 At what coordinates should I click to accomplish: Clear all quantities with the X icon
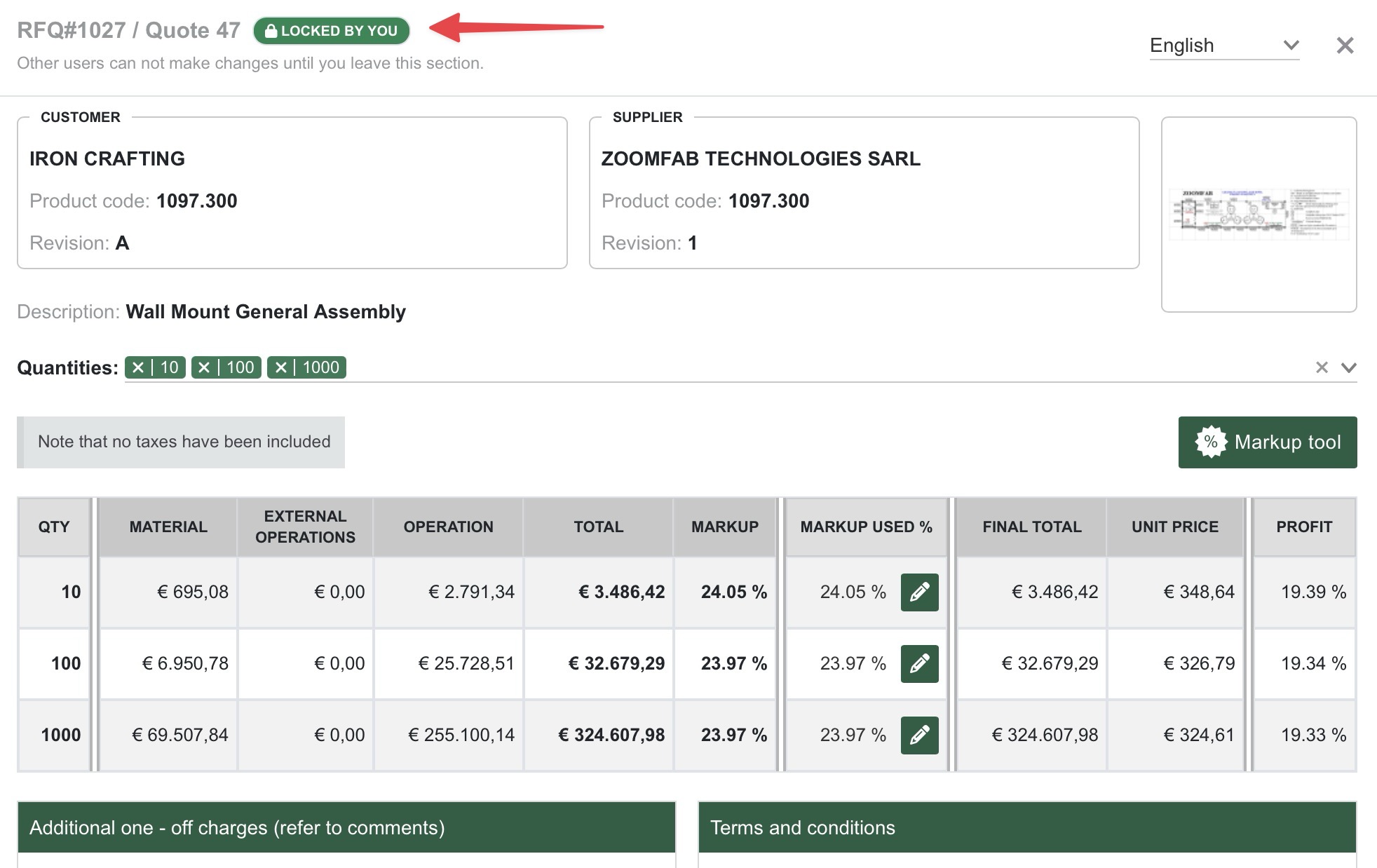(1322, 367)
